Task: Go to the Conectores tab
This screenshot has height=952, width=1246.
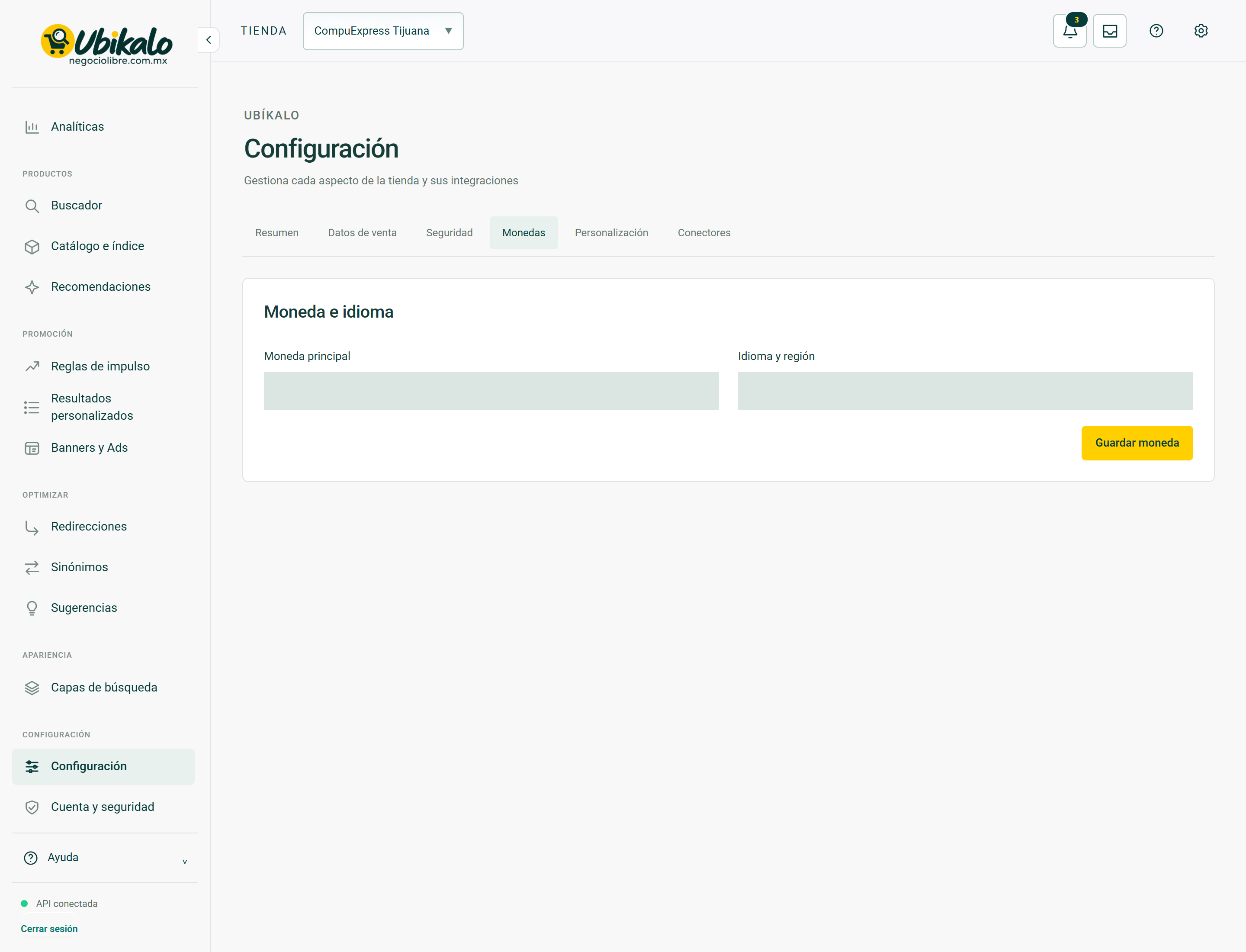Action: [704, 233]
